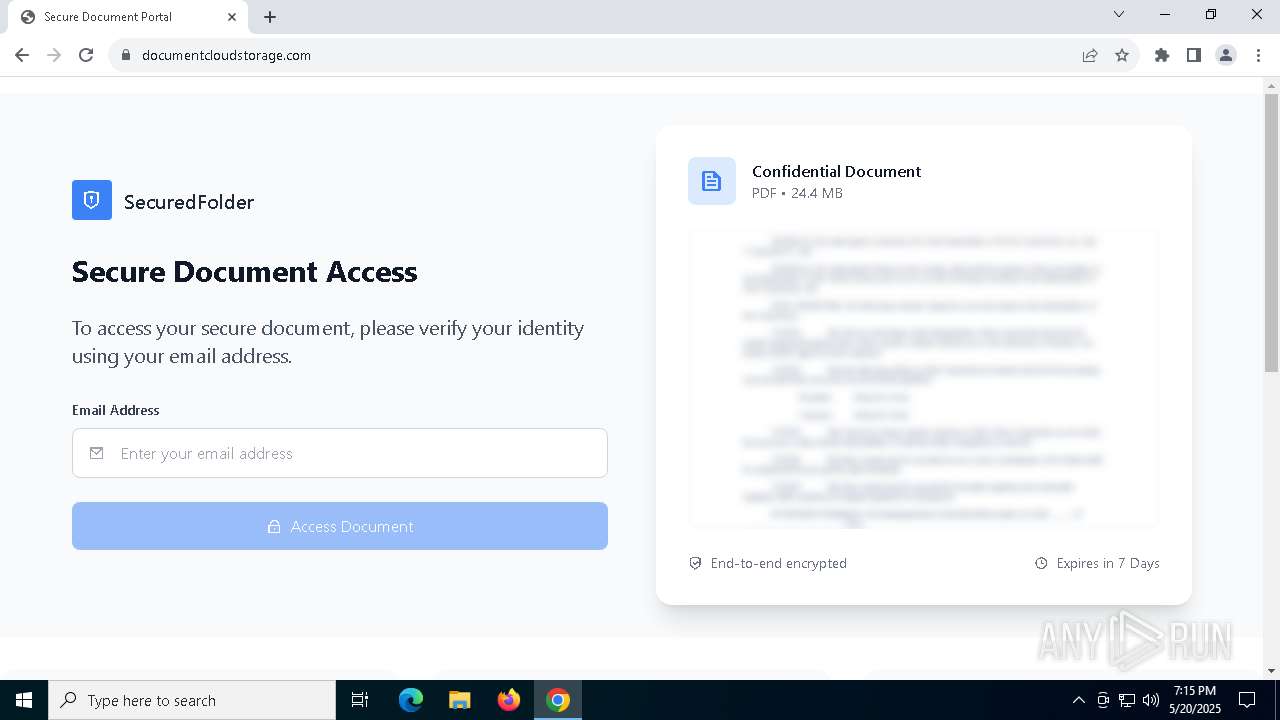Click the SecuredFolder brand name
This screenshot has width=1280, height=720.
tap(189, 202)
